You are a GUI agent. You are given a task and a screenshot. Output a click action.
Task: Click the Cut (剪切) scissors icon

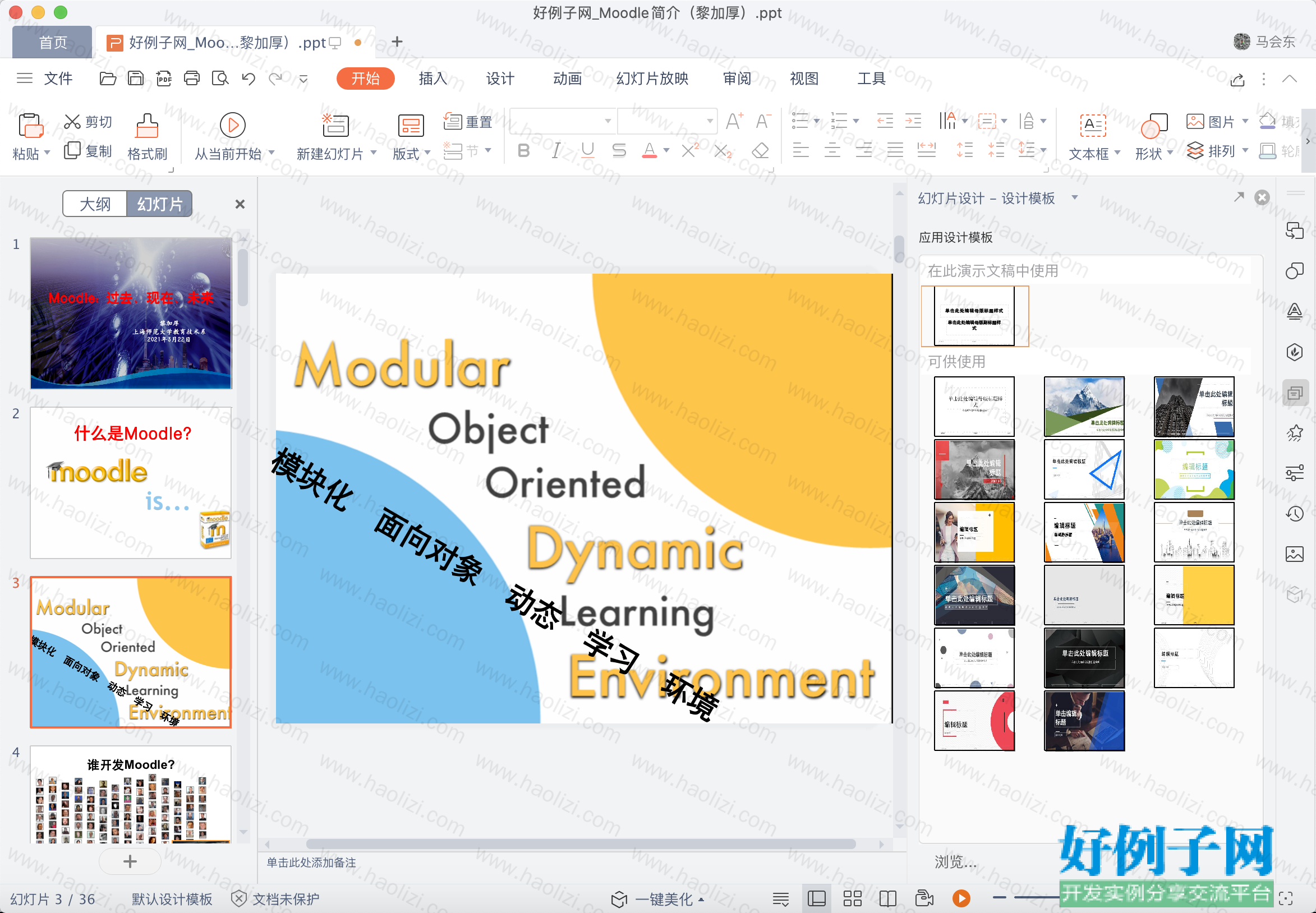[72, 121]
